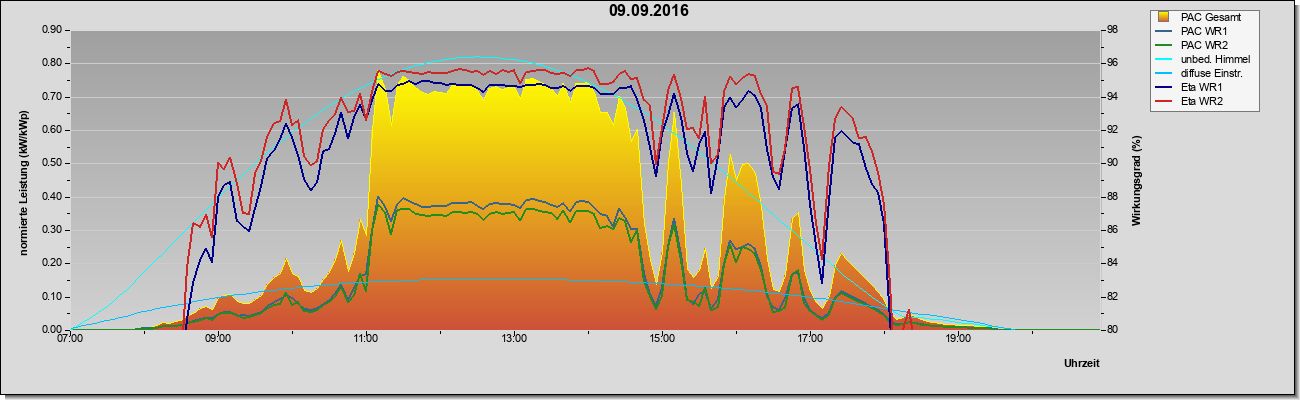Click the 15:00 time axis label
Image resolution: width=1300 pixels, height=400 pixels.
click(x=662, y=338)
